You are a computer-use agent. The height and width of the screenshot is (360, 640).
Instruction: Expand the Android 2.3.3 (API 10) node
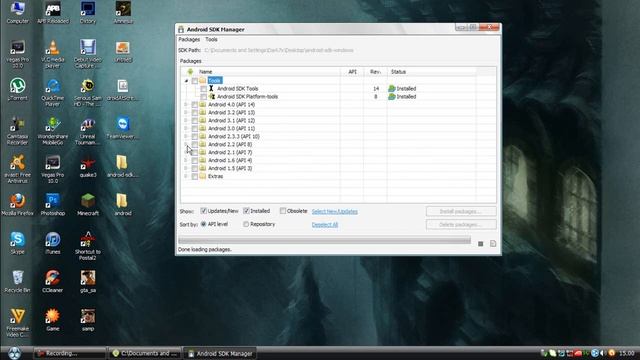tap(186, 136)
